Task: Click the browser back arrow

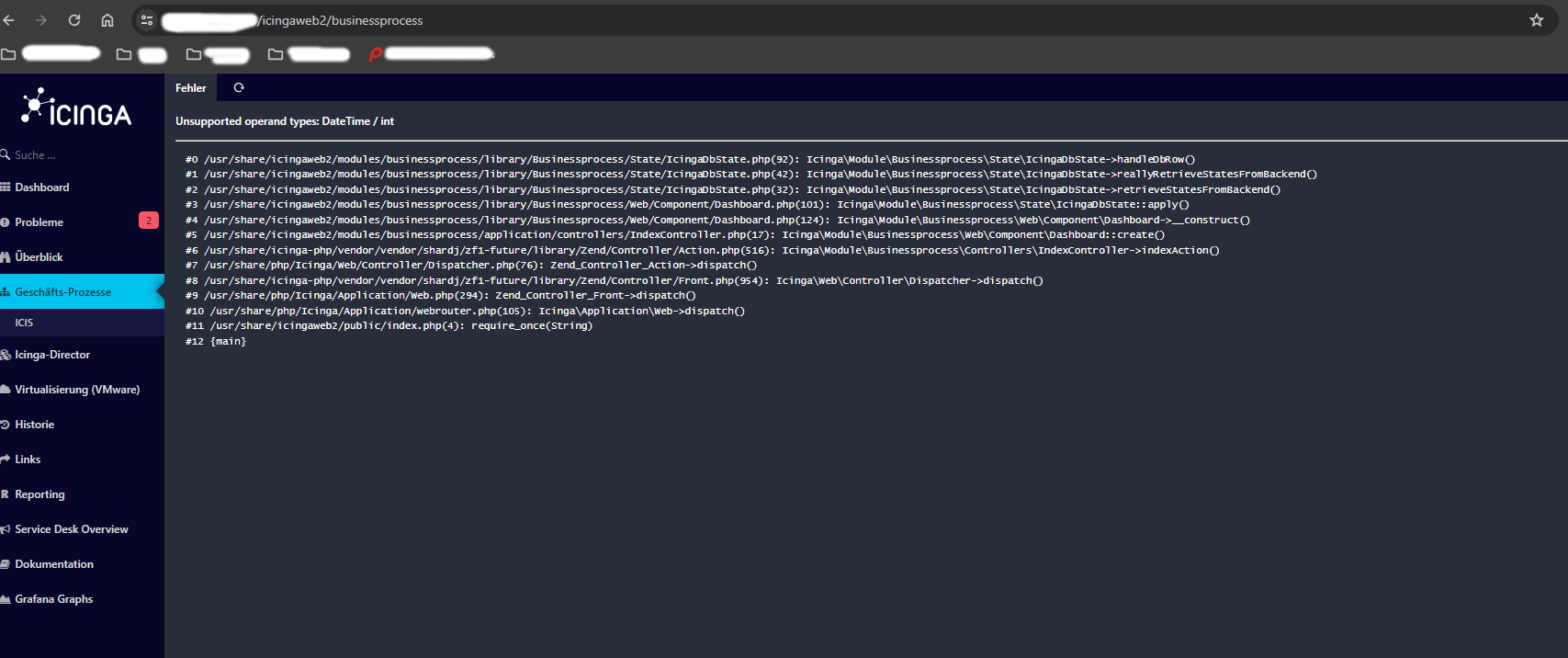Action: pyautogui.click(x=8, y=20)
